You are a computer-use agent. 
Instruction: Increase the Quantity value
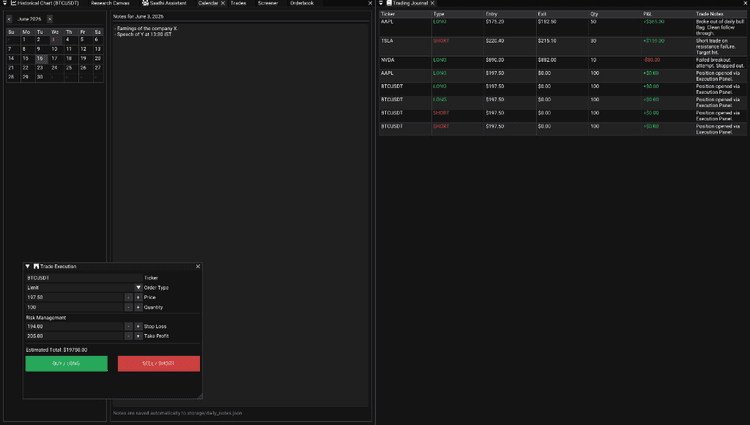coord(138,307)
